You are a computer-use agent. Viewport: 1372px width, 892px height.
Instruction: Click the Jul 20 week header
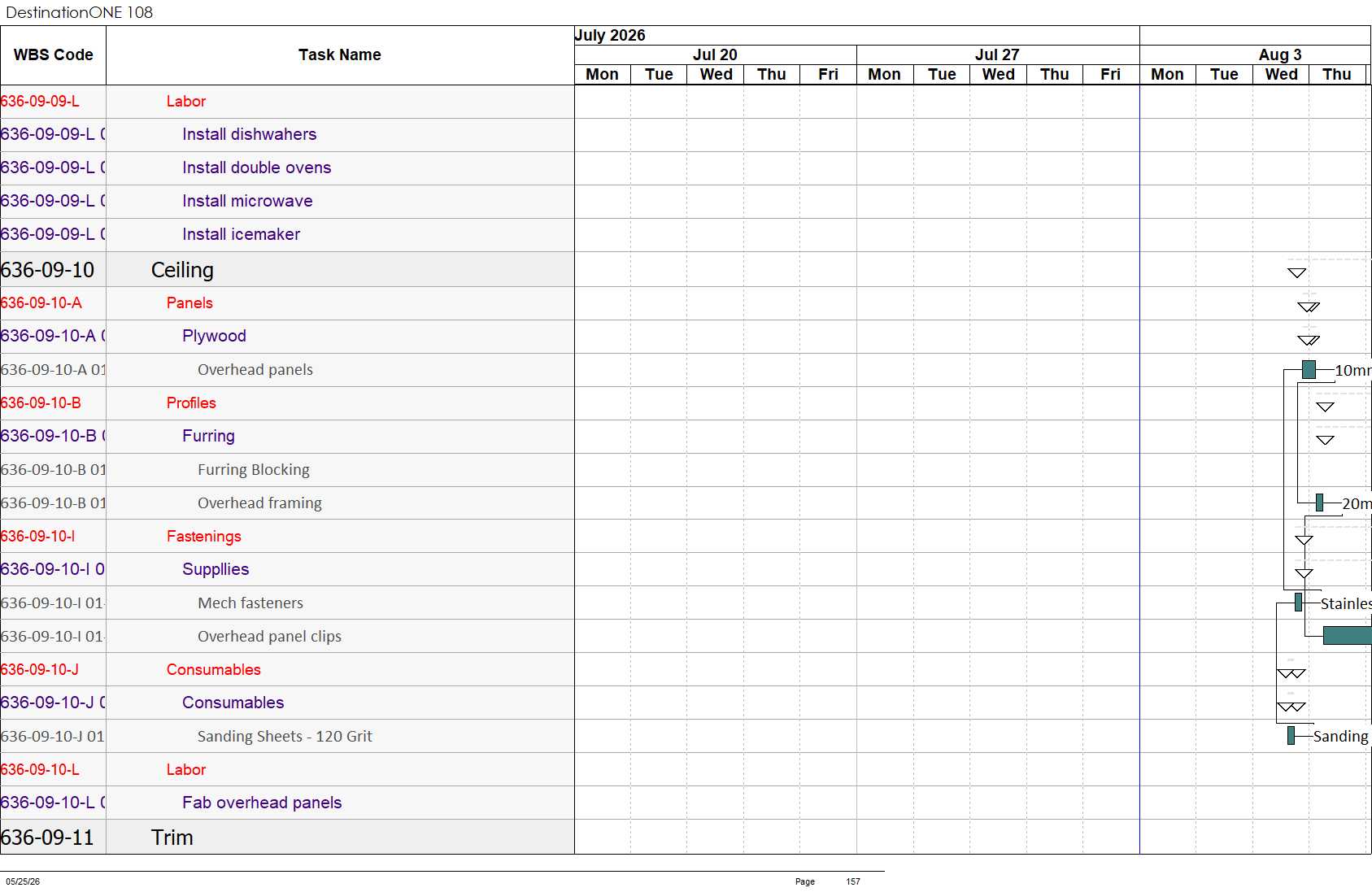tap(715, 54)
